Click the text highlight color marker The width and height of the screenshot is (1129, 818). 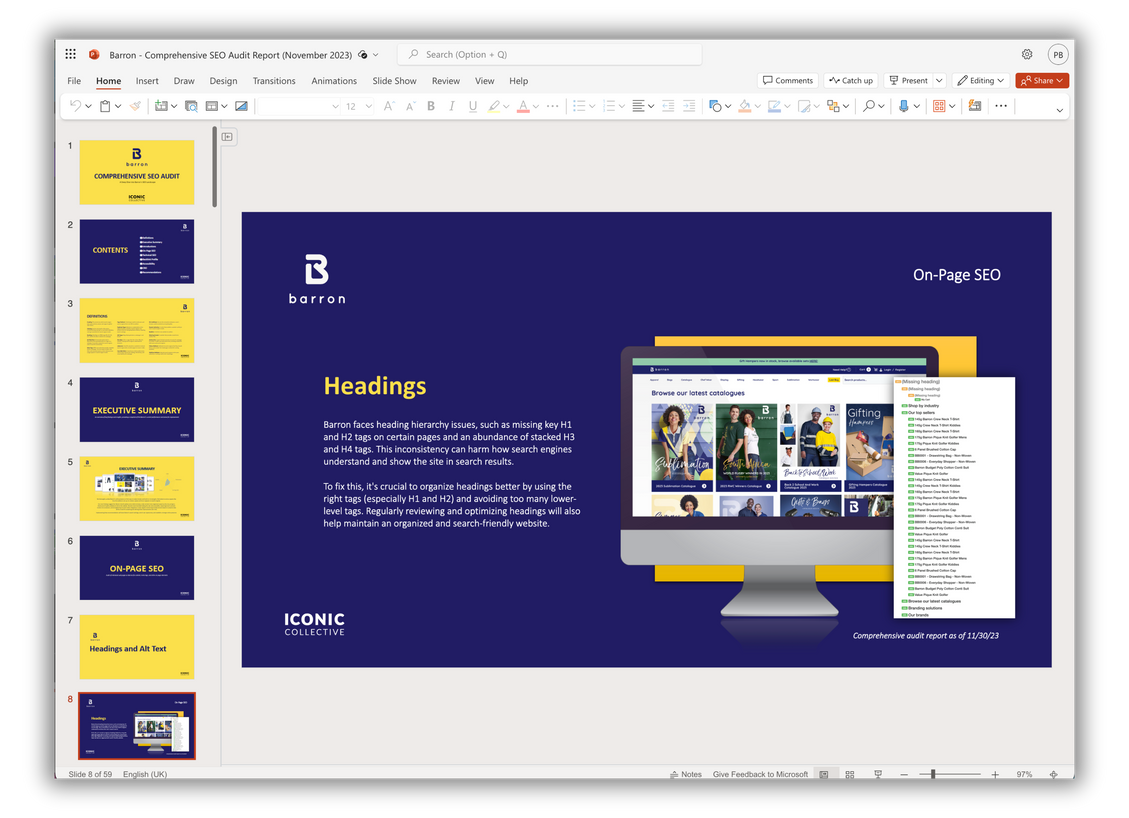[x=494, y=106]
